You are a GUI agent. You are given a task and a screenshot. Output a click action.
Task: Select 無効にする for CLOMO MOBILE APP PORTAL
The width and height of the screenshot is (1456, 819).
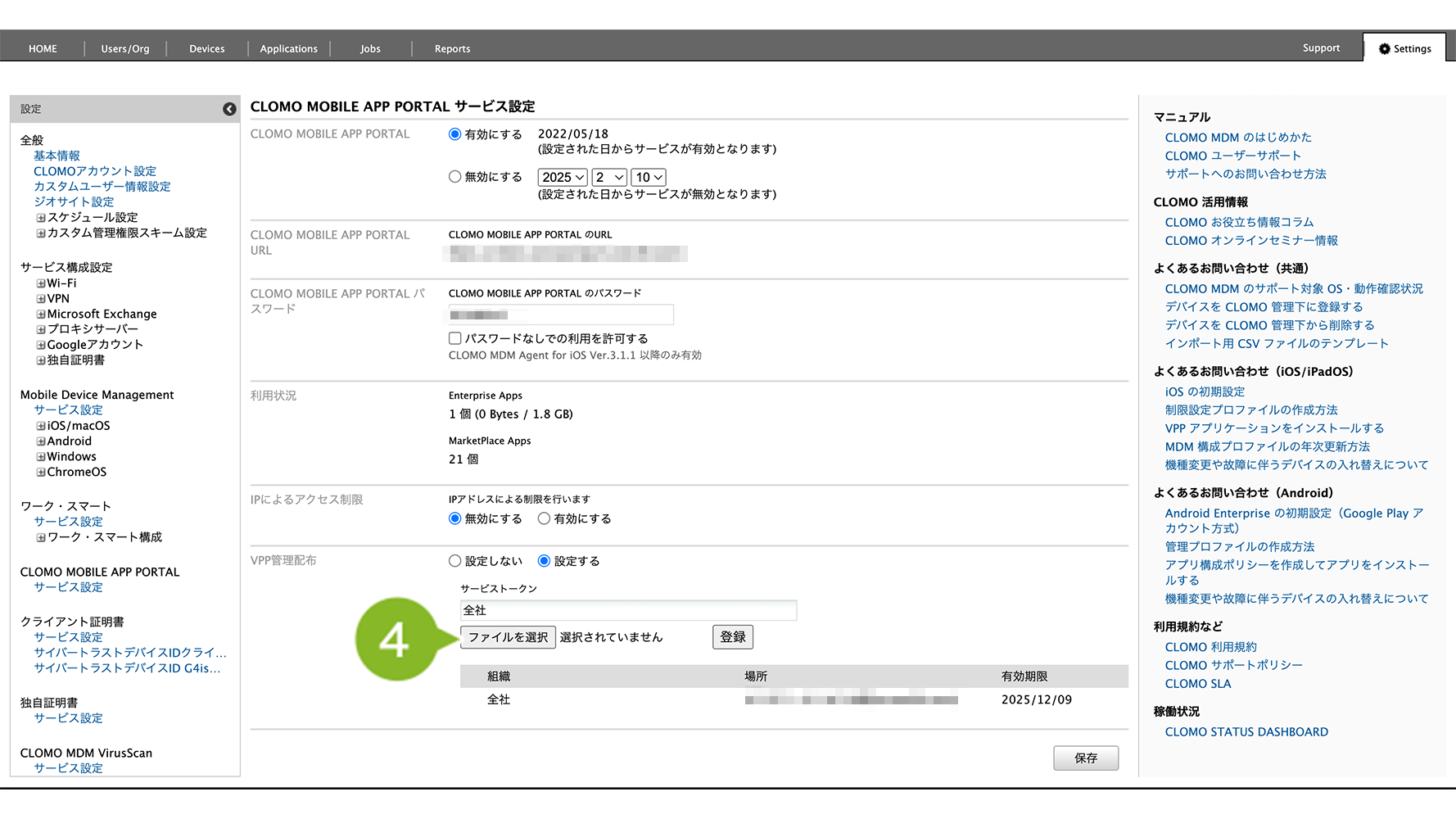point(455,177)
